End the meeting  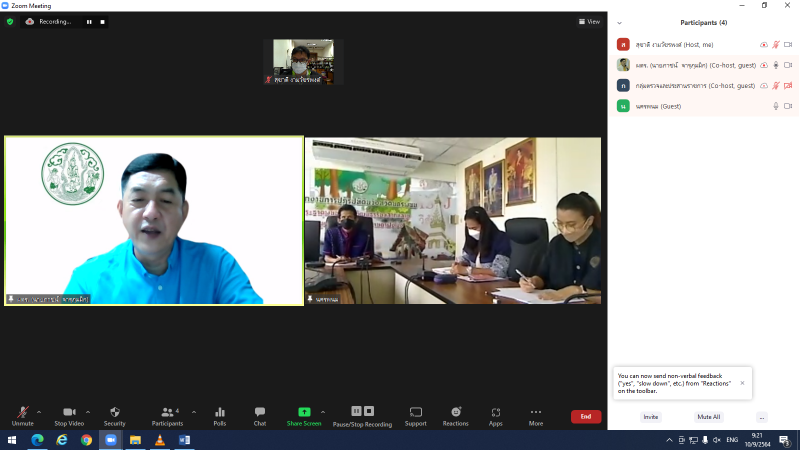coord(586,417)
